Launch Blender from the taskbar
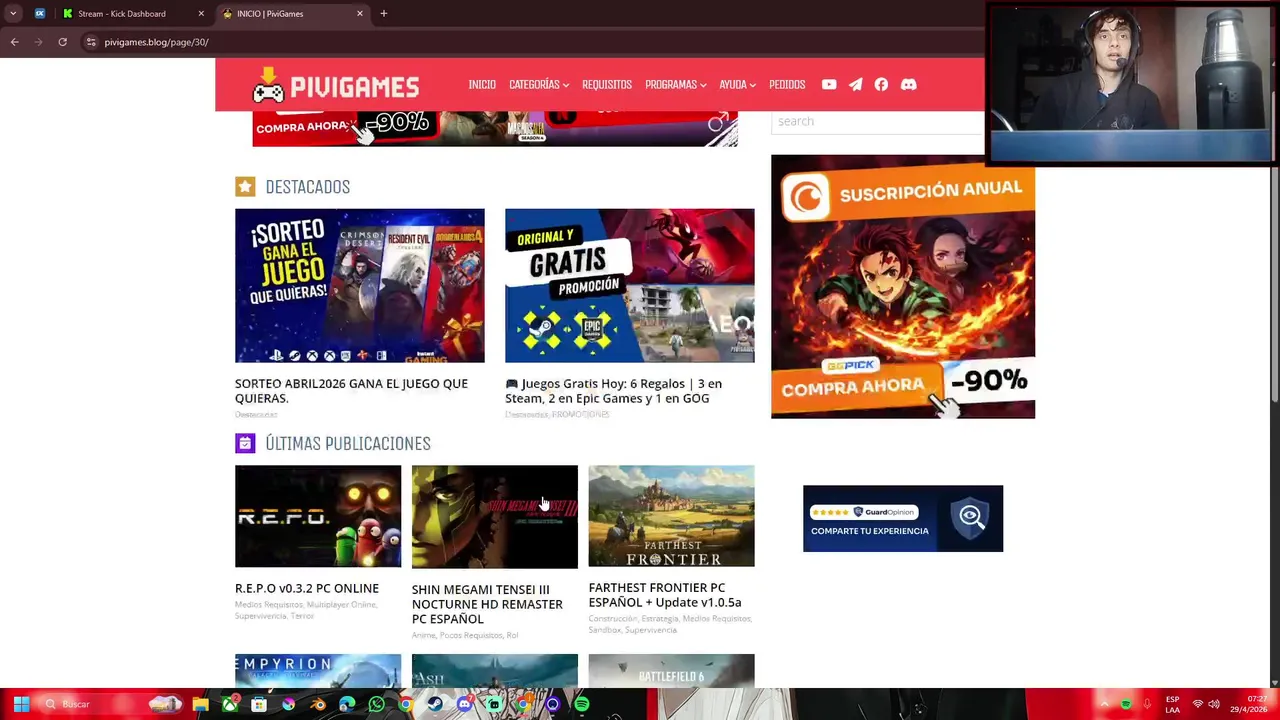 click(318, 704)
